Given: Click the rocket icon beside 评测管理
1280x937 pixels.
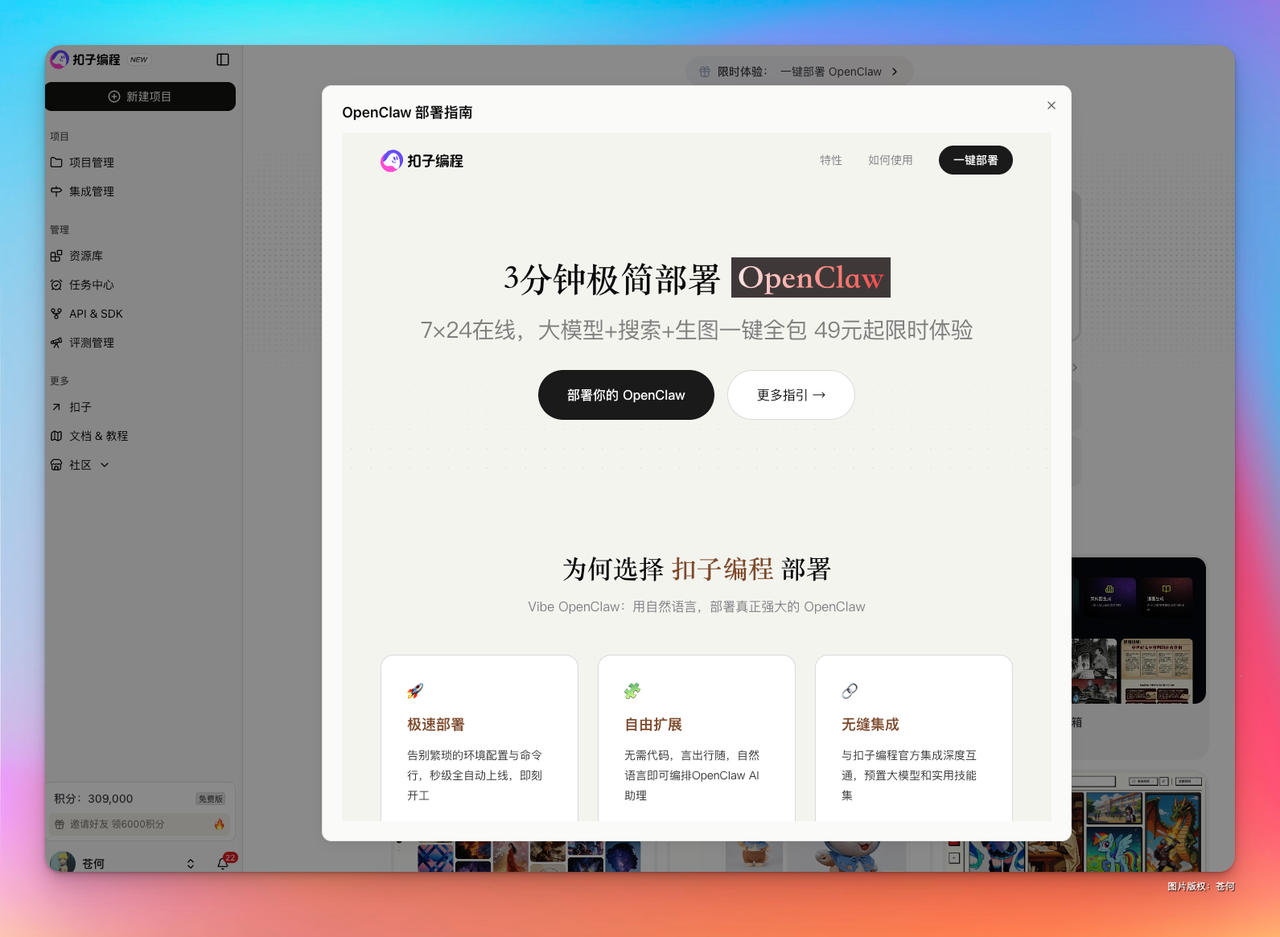Looking at the screenshot, I should 57,343.
